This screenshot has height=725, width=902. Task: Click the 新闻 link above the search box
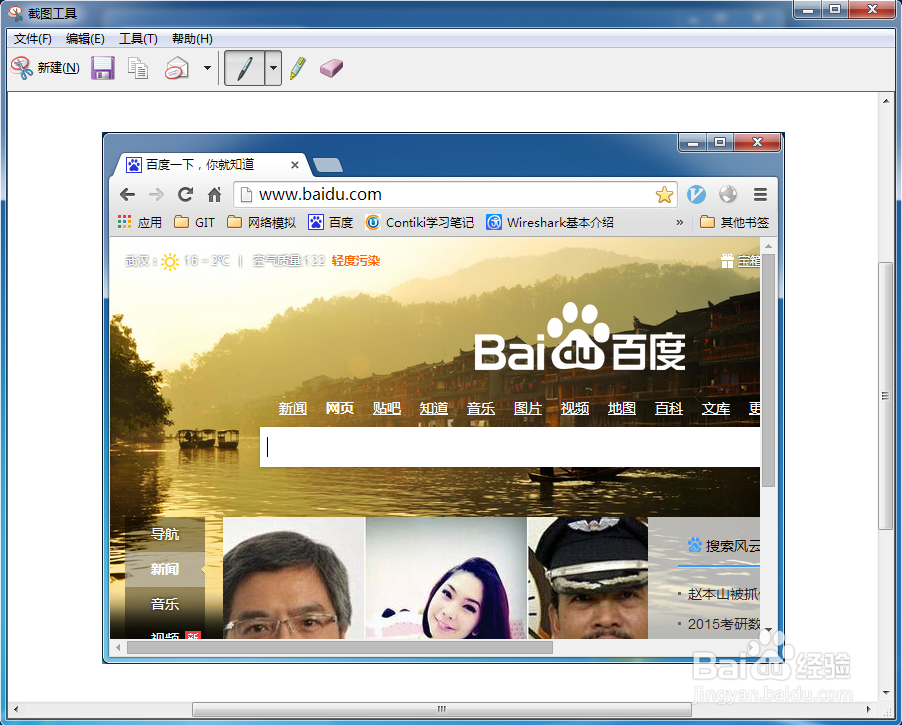pos(293,408)
